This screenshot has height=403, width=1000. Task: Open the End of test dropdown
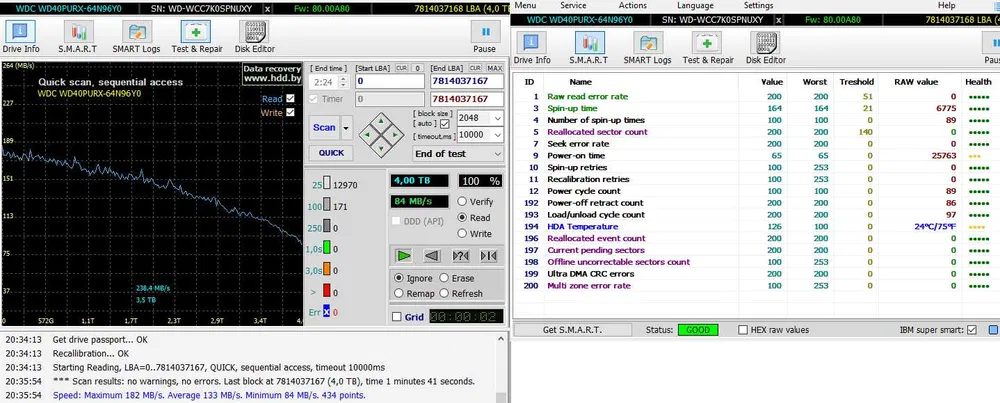click(458, 154)
